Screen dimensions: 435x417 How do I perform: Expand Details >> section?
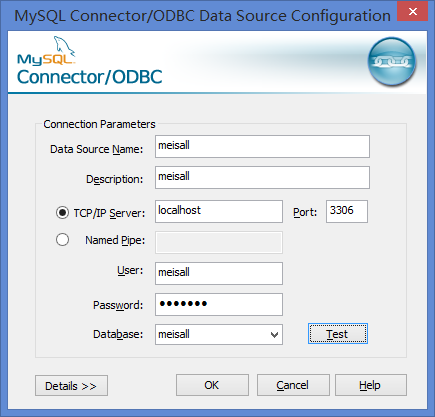click(x=71, y=386)
